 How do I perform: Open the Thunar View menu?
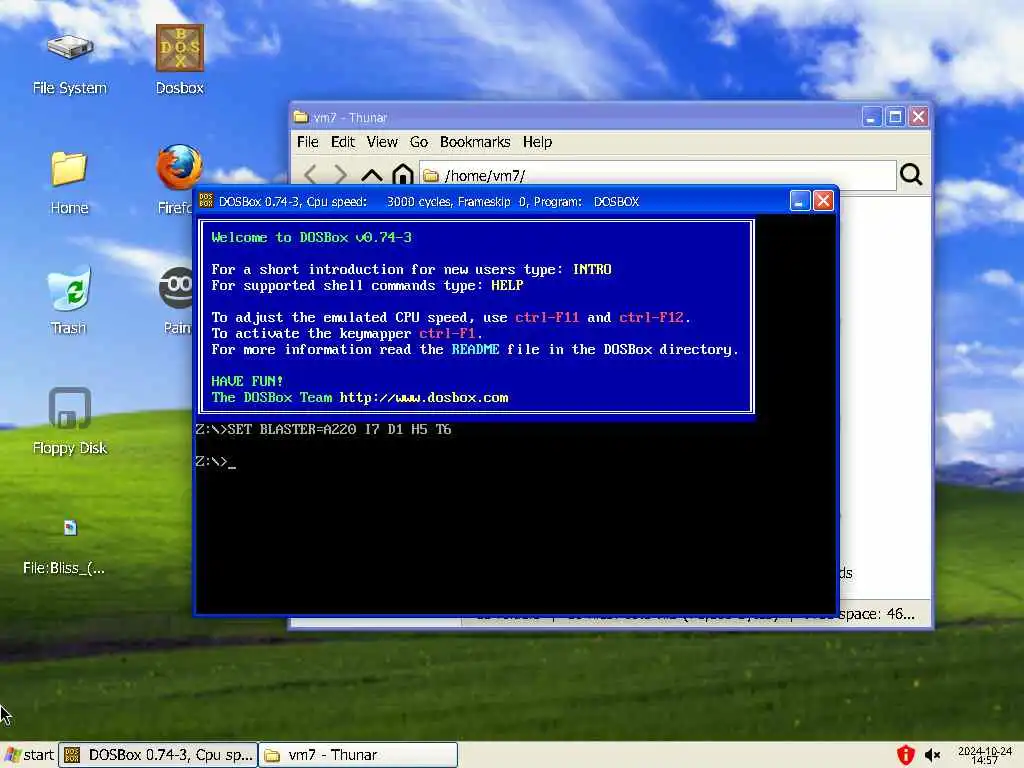382,142
